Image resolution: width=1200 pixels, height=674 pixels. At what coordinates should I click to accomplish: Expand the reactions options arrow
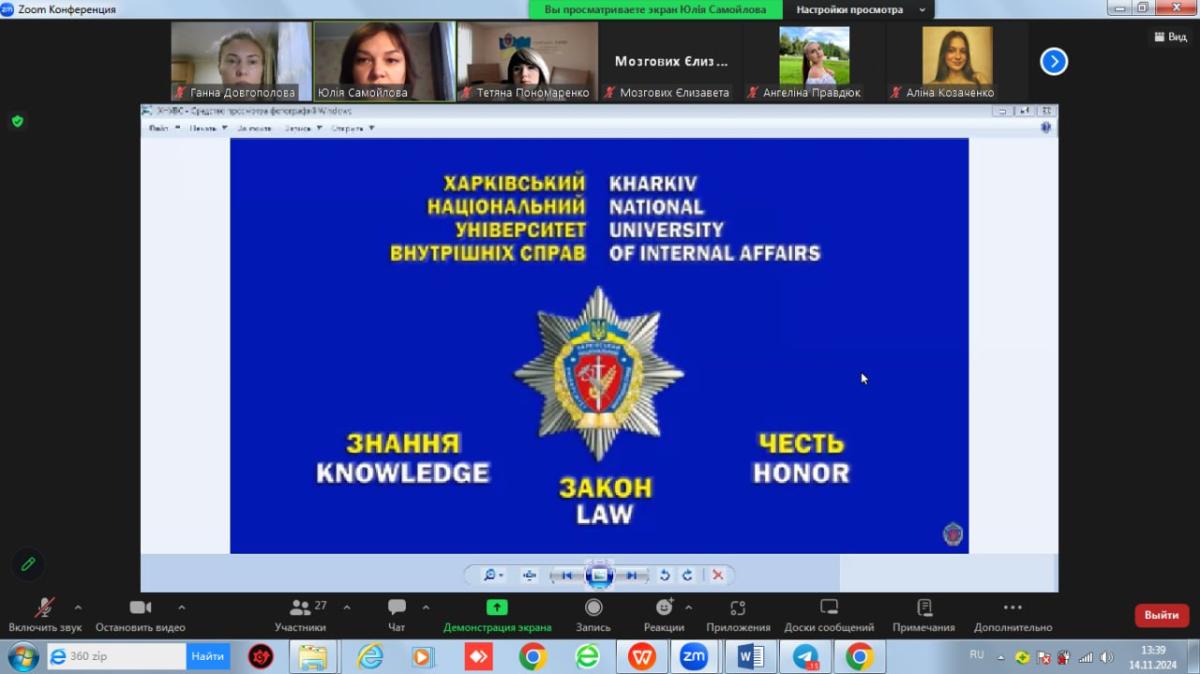[x=688, y=607]
